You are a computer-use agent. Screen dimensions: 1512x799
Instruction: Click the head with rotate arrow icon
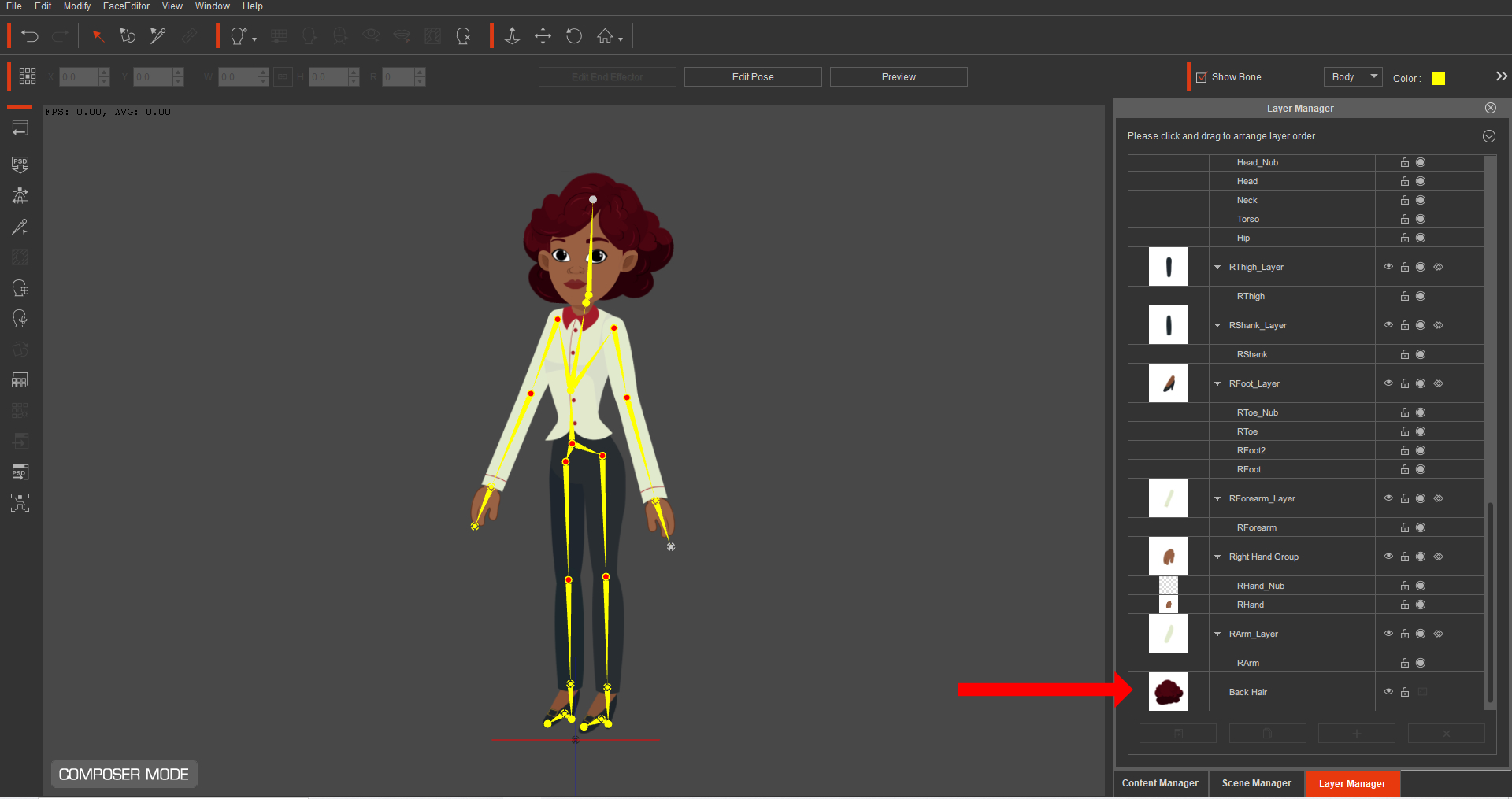pyautogui.click(x=20, y=319)
